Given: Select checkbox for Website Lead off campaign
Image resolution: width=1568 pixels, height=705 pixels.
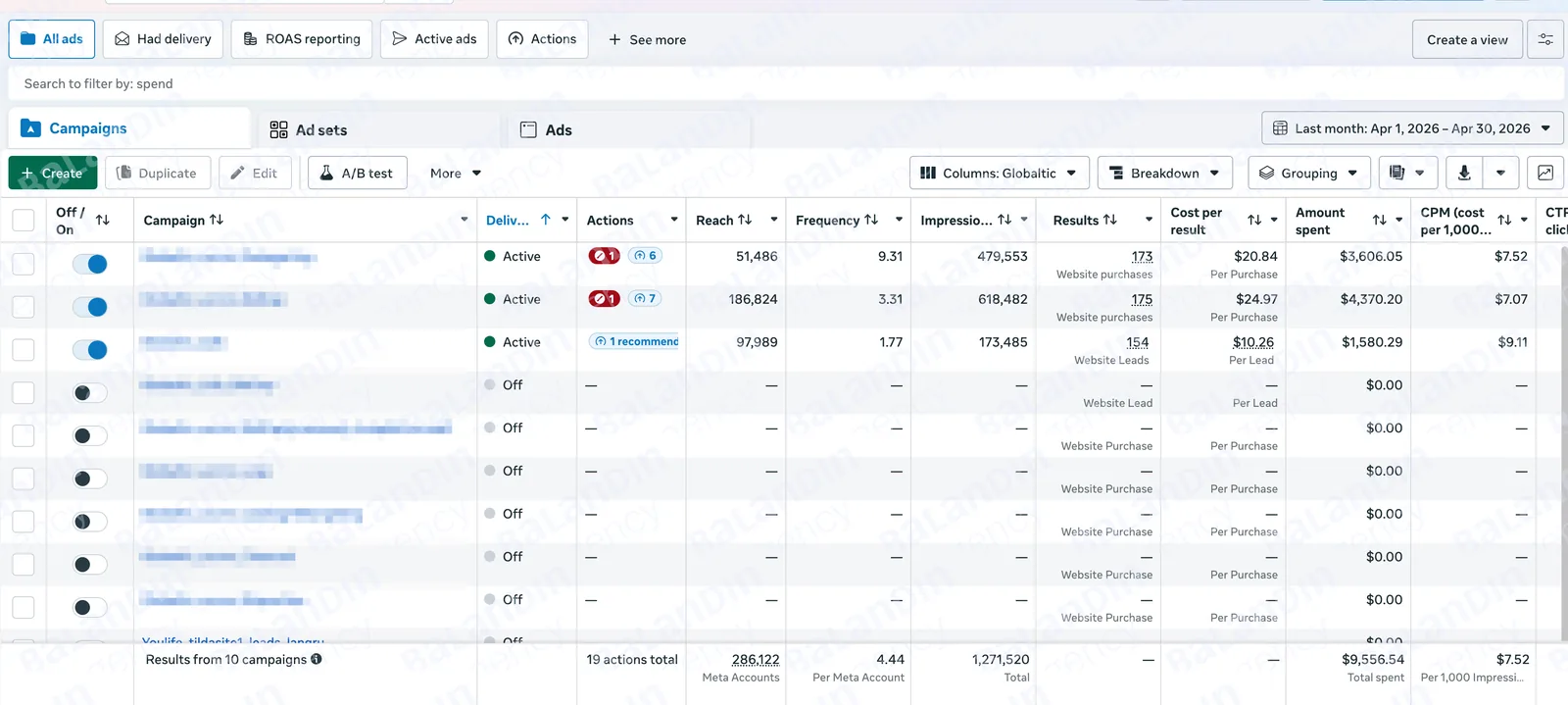Looking at the screenshot, I should (24, 393).
